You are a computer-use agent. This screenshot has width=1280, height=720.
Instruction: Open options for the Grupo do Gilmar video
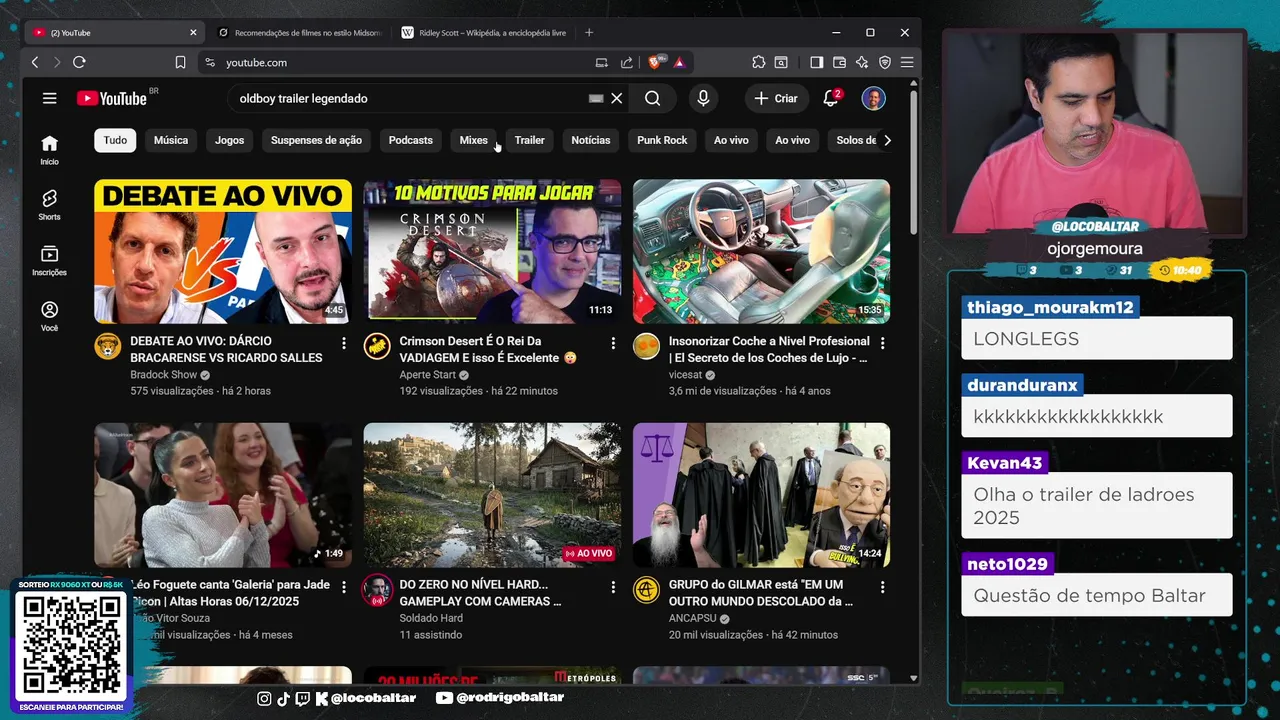point(882,587)
